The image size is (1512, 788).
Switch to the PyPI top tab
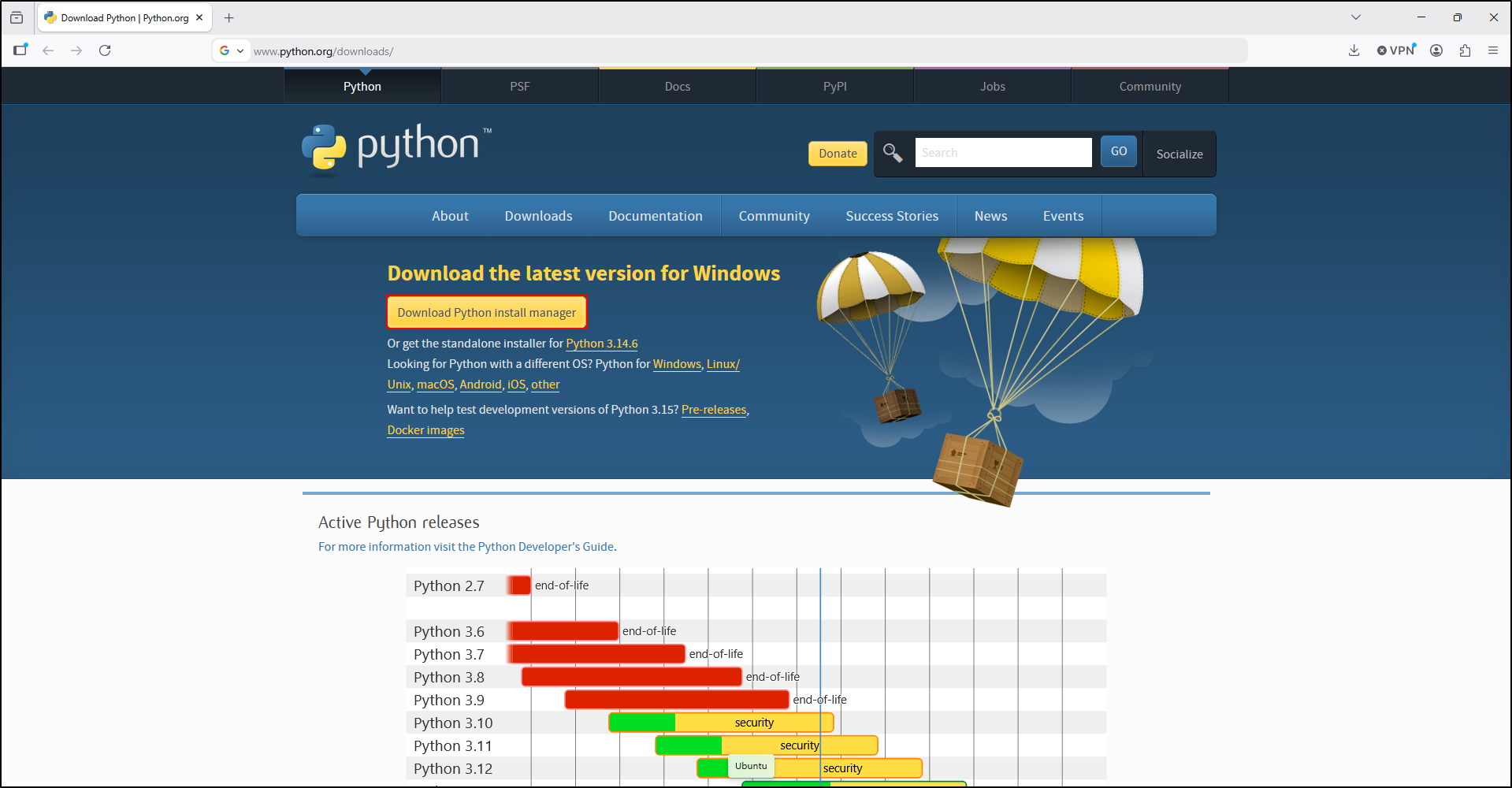coord(835,86)
